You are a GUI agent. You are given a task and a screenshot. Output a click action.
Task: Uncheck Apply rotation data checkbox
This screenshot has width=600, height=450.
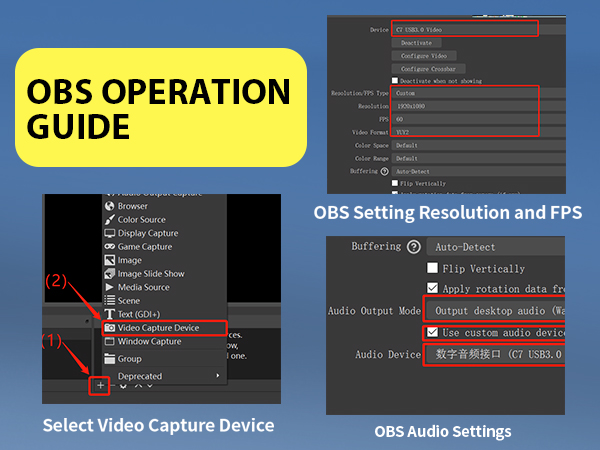click(432, 288)
